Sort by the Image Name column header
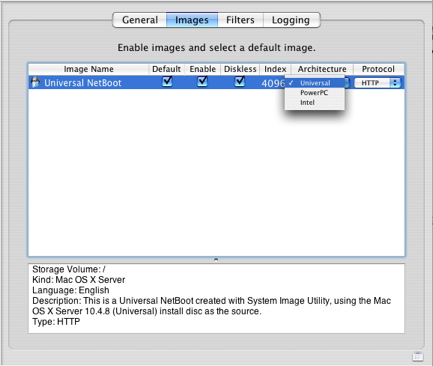The width and height of the screenshot is (433, 366). click(x=89, y=69)
